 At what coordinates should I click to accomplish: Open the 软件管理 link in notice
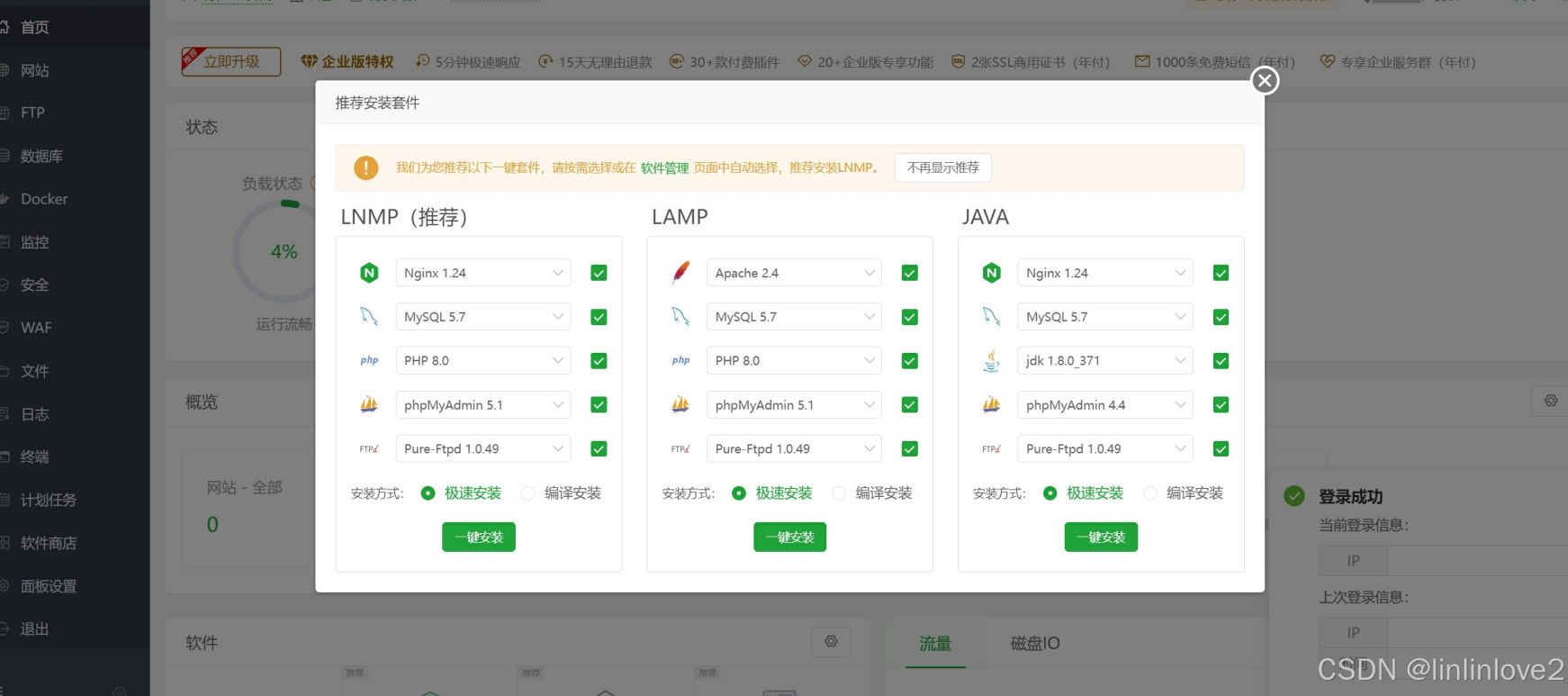664,168
